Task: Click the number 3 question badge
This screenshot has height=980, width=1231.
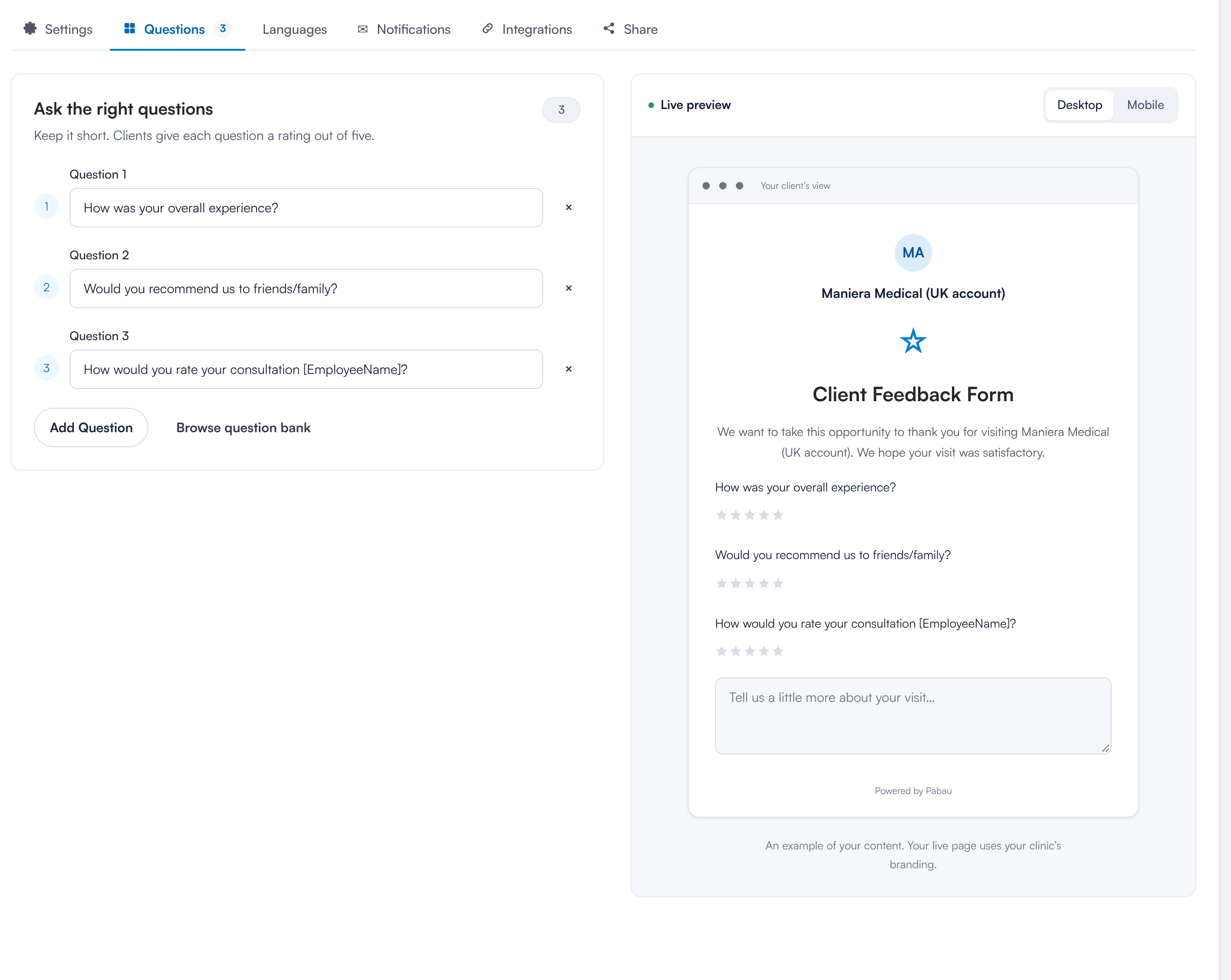Action: pyautogui.click(x=47, y=368)
